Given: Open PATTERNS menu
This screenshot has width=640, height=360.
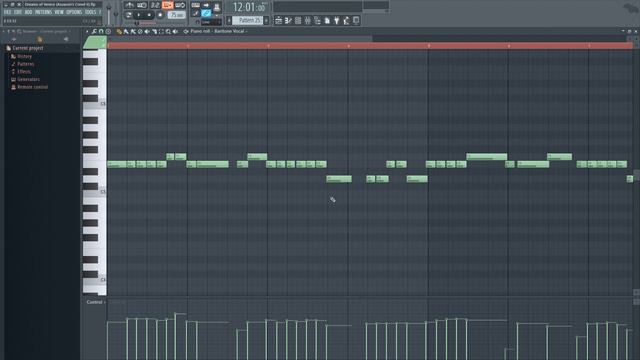Looking at the screenshot, I should tap(43, 12).
